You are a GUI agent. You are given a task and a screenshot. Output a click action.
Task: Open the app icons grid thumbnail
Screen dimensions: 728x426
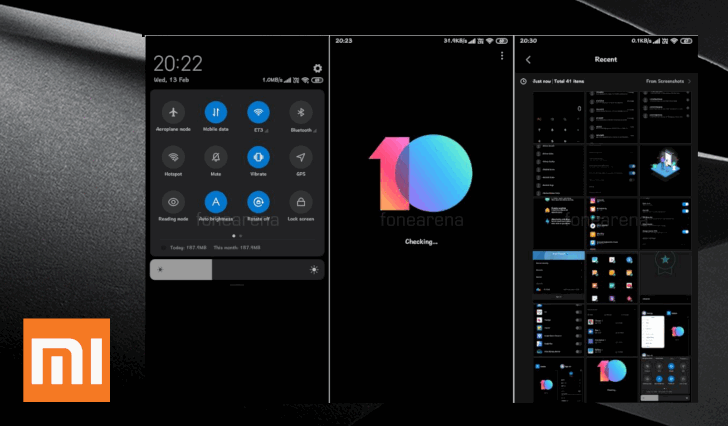pyautogui.click(x=612, y=278)
